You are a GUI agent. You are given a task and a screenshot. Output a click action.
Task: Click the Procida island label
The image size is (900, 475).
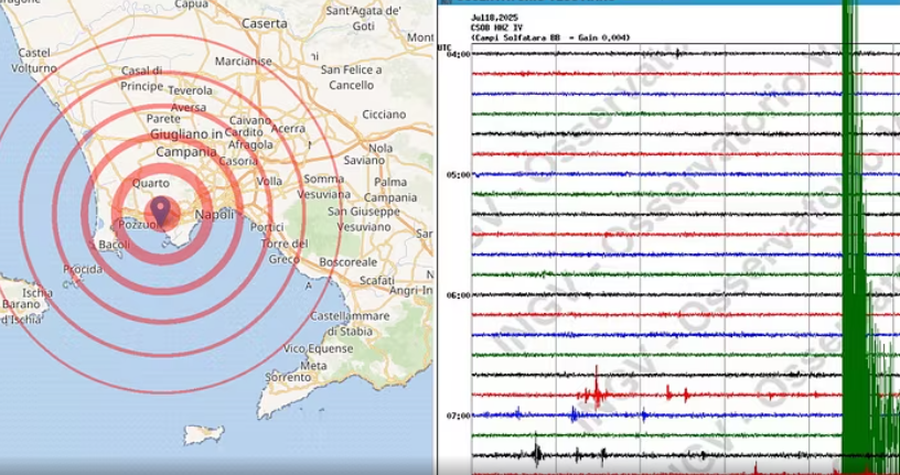tap(82, 270)
